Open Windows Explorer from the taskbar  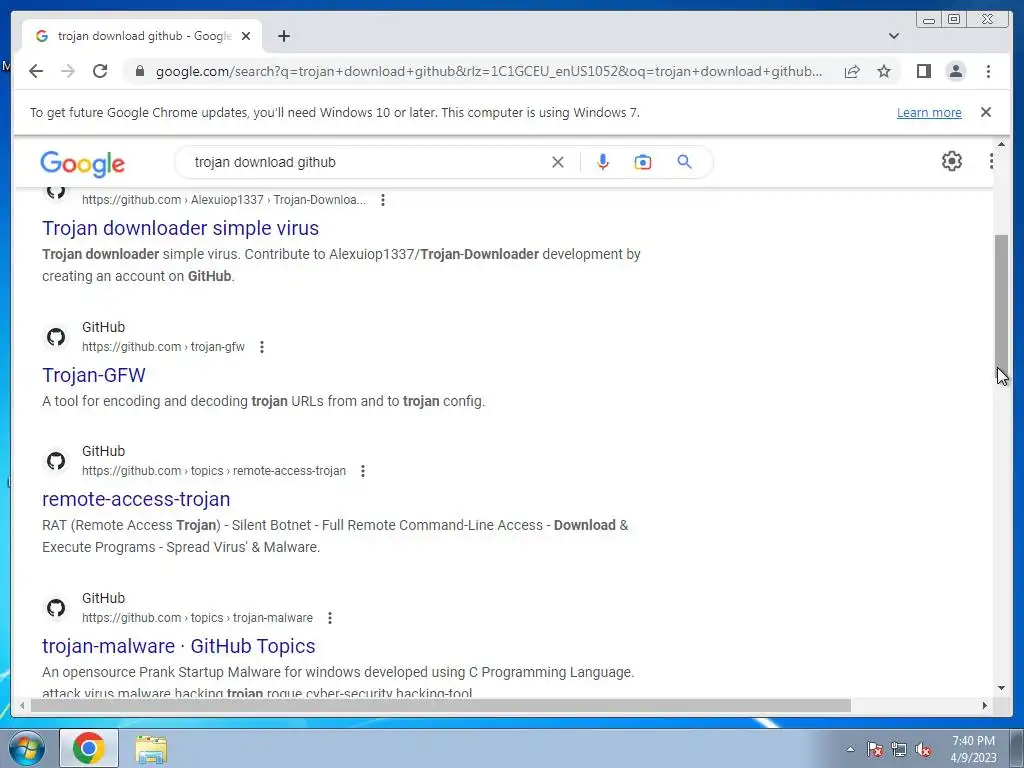click(x=151, y=749)
